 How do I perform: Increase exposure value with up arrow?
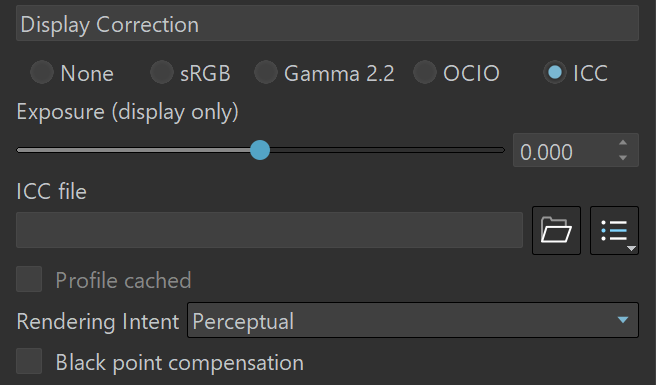tap(623, 143)
